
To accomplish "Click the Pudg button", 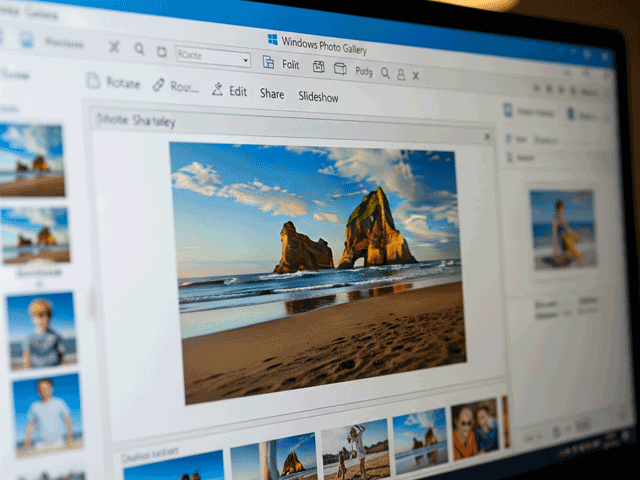I will (x=364, y=71).
